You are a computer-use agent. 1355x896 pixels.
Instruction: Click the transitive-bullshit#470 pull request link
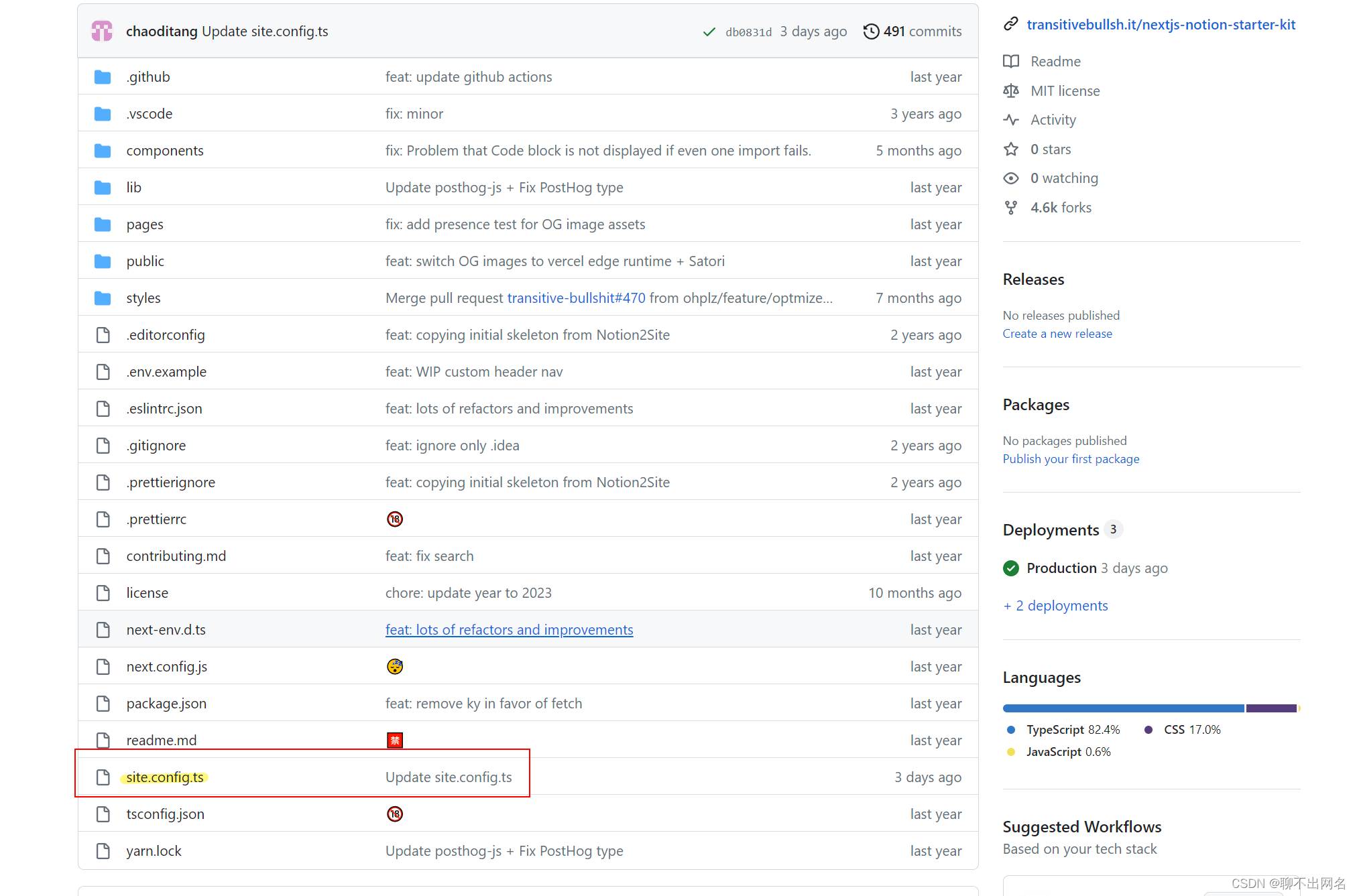pyautogui.click(x=576, y=298)
